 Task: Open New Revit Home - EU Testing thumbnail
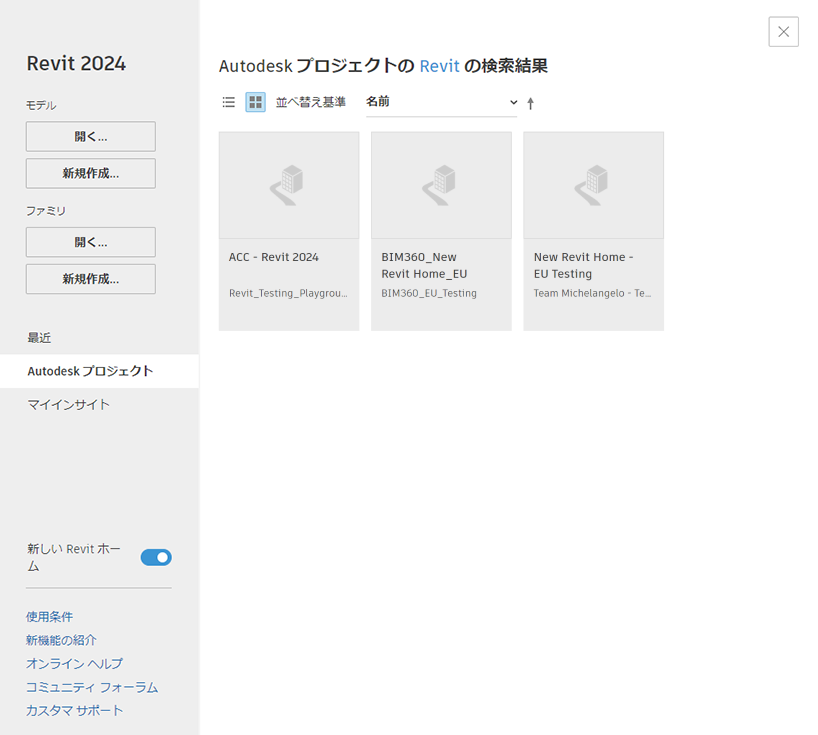[594, 185]
